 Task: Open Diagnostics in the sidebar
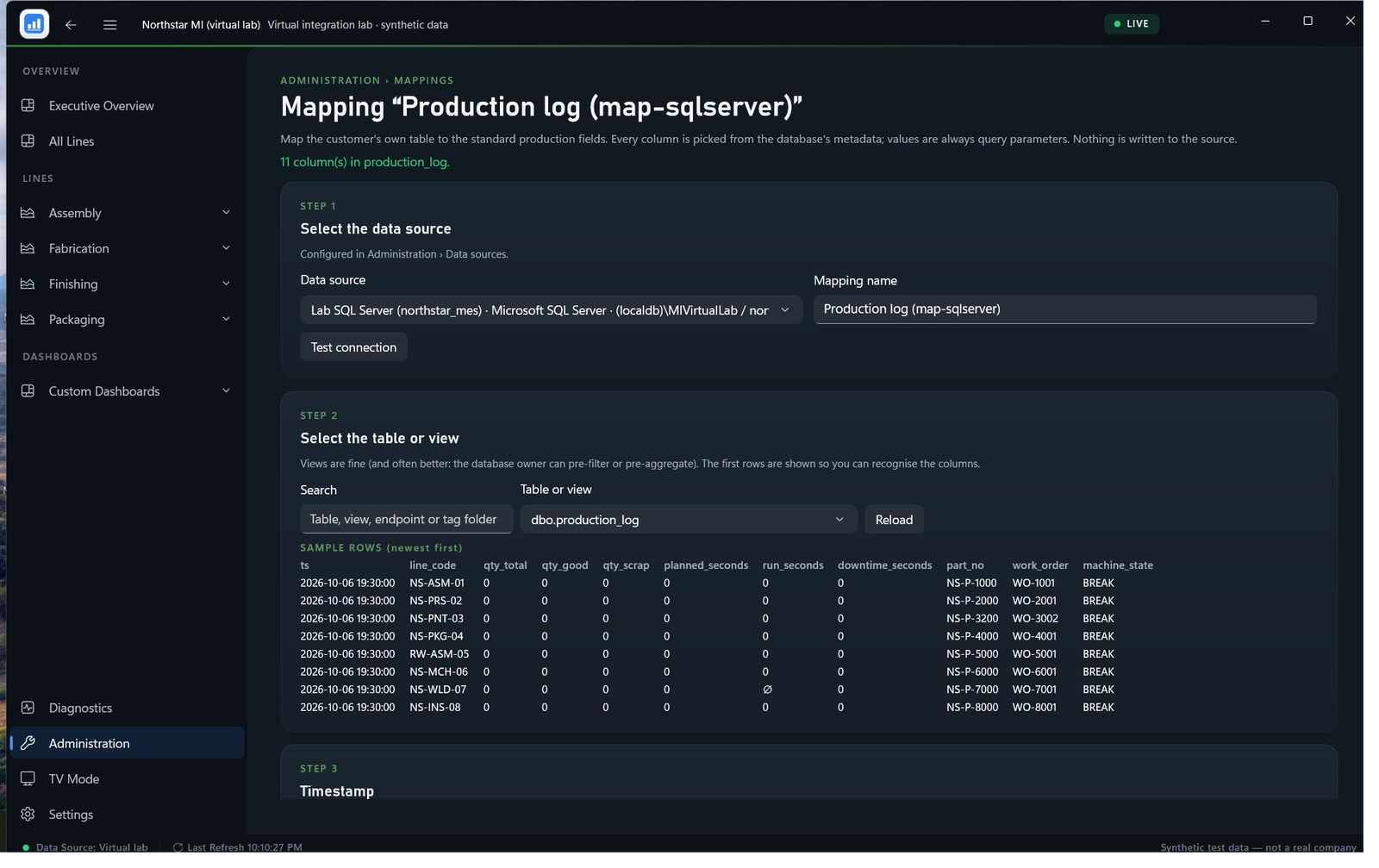pyautogui.click(x=127, y=708)
